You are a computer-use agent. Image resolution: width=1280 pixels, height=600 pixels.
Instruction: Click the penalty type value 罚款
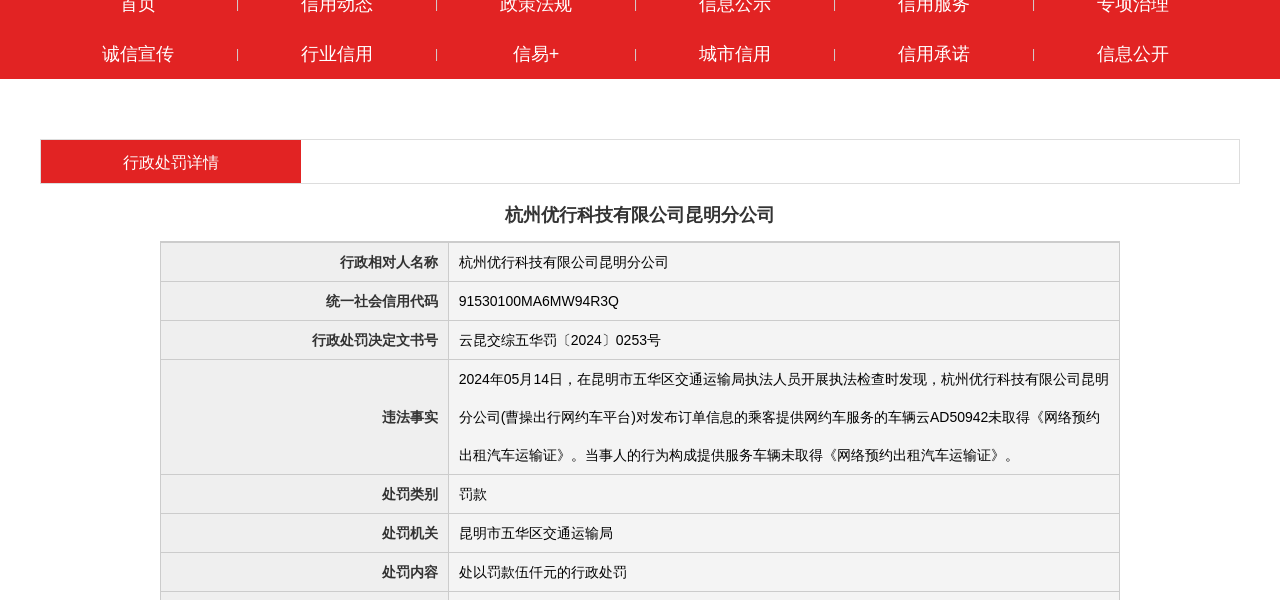pos(473,494)
